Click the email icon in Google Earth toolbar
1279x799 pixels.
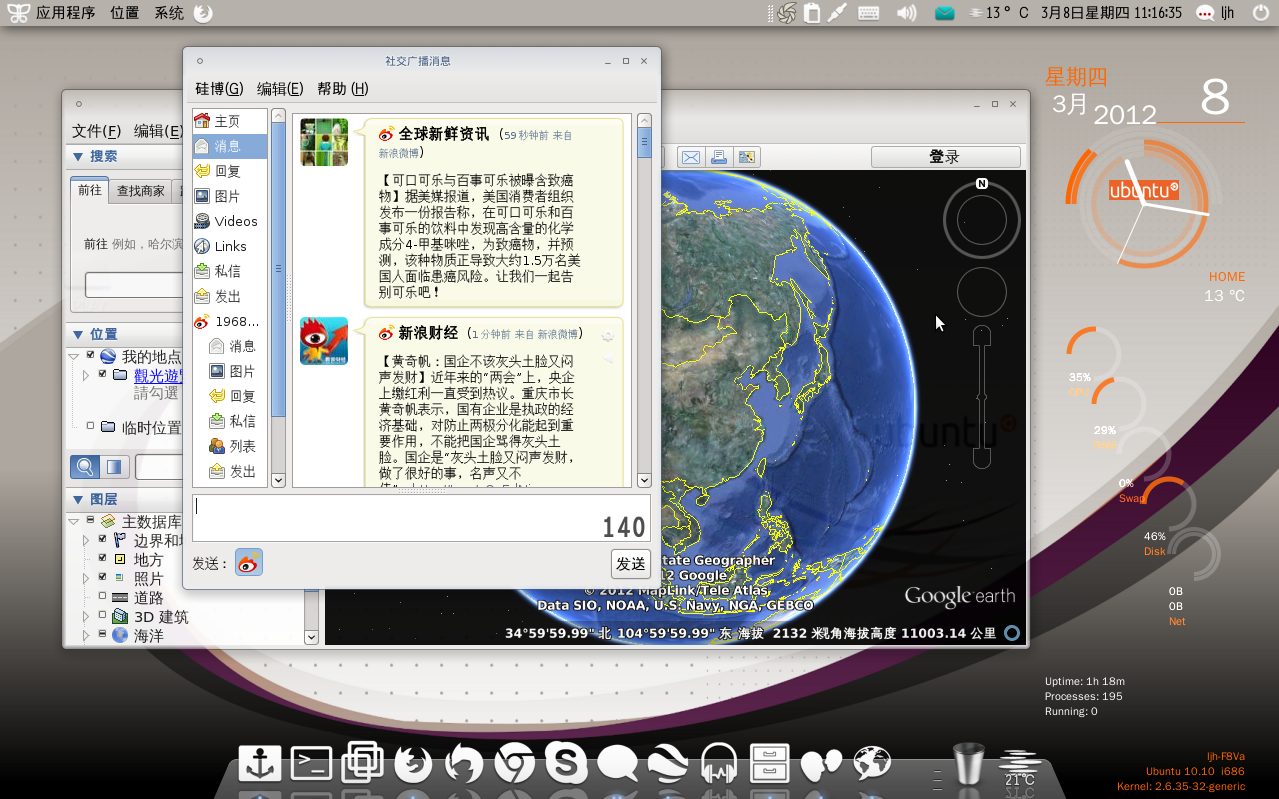(690, 157)
